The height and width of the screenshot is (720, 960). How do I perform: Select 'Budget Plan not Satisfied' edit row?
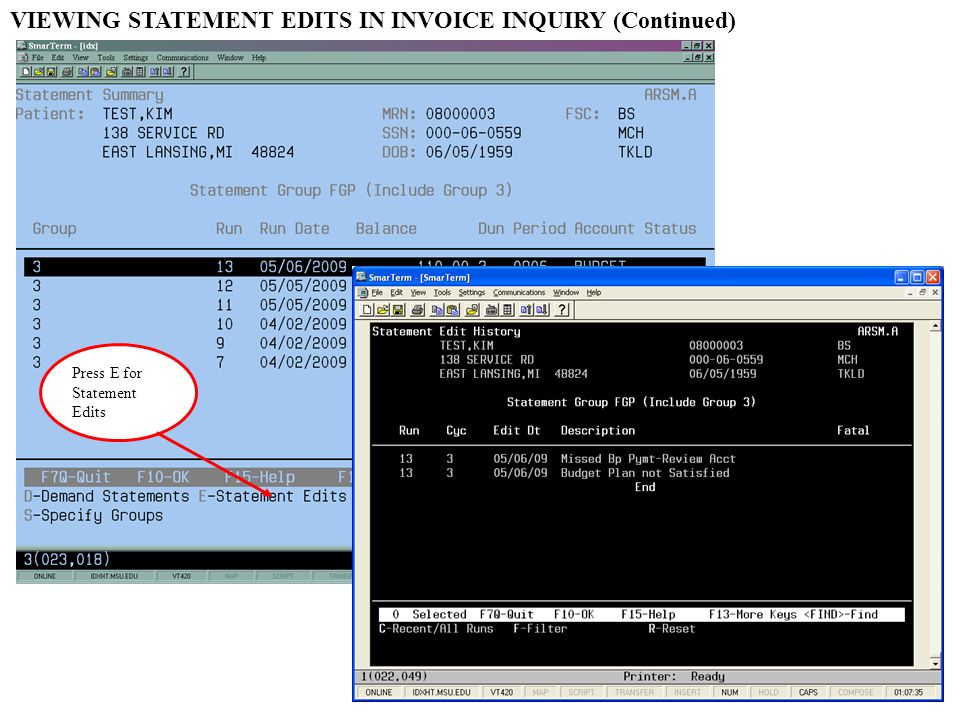click(x=641, y=473)
